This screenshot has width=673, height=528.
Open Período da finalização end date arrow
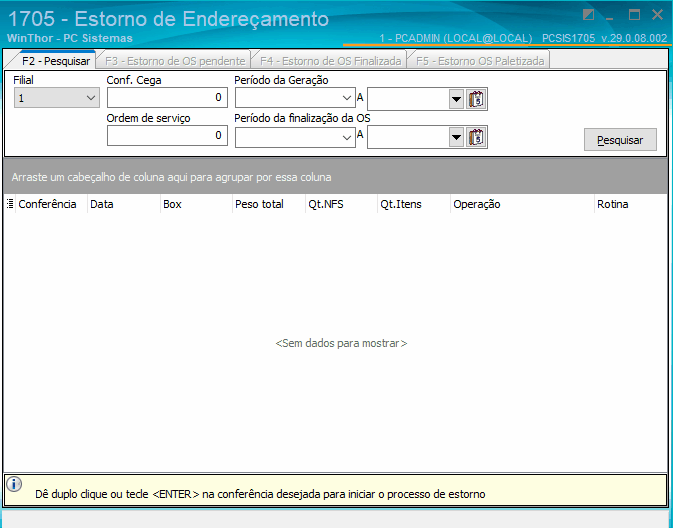(457, 137)
